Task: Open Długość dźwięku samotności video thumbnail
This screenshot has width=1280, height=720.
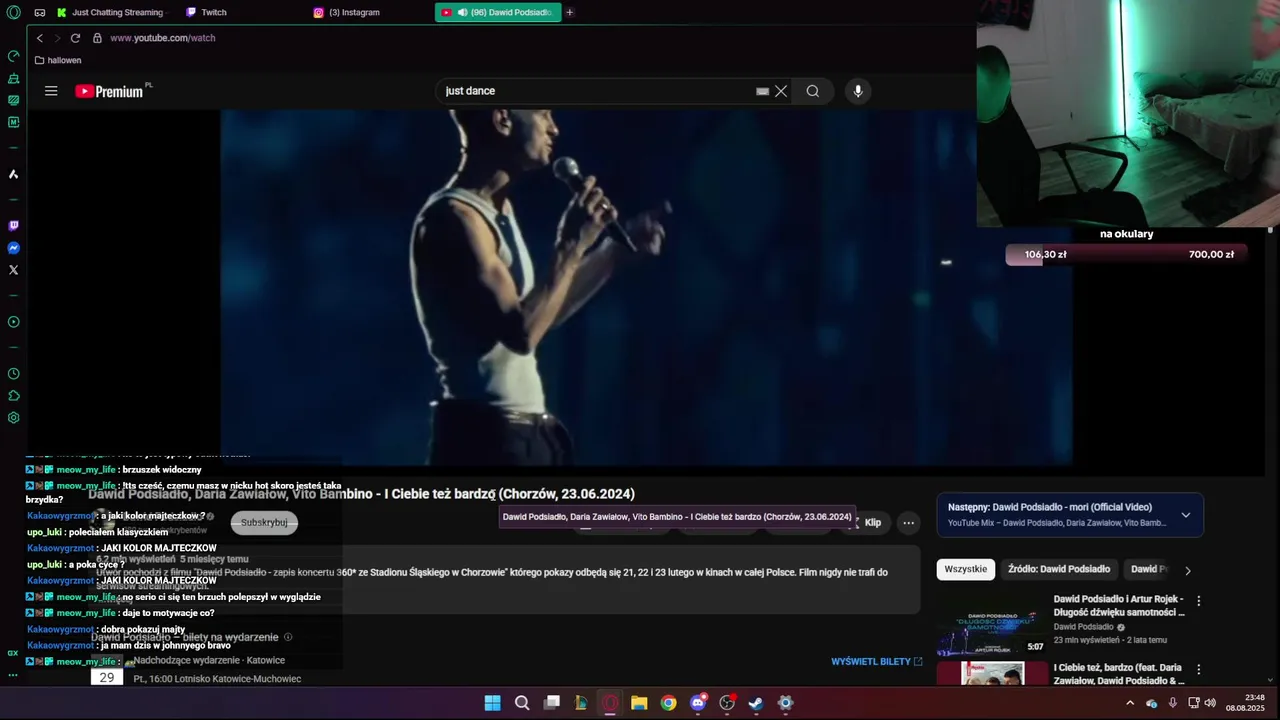Action: tap(992, 625)
